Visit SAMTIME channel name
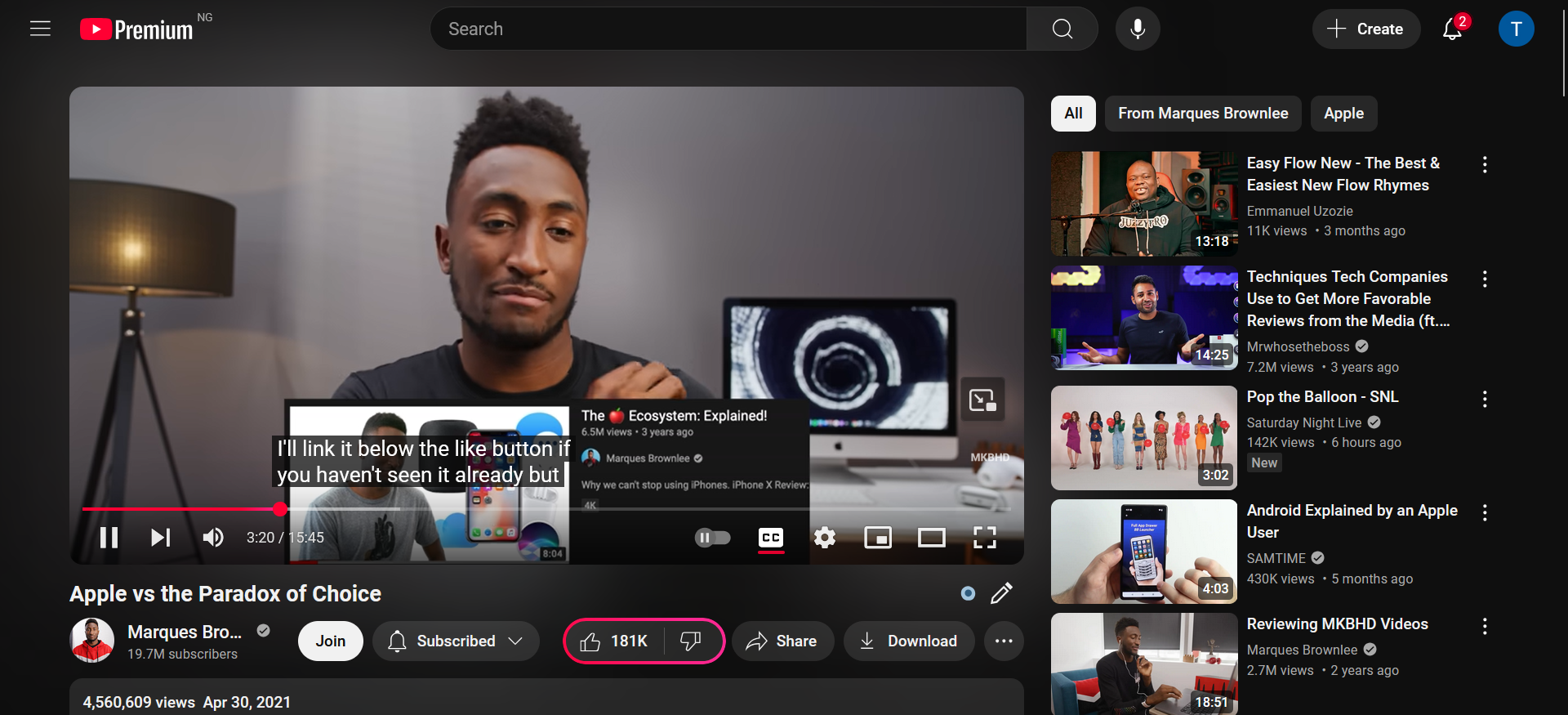1568x715 pixels. 1276,558
